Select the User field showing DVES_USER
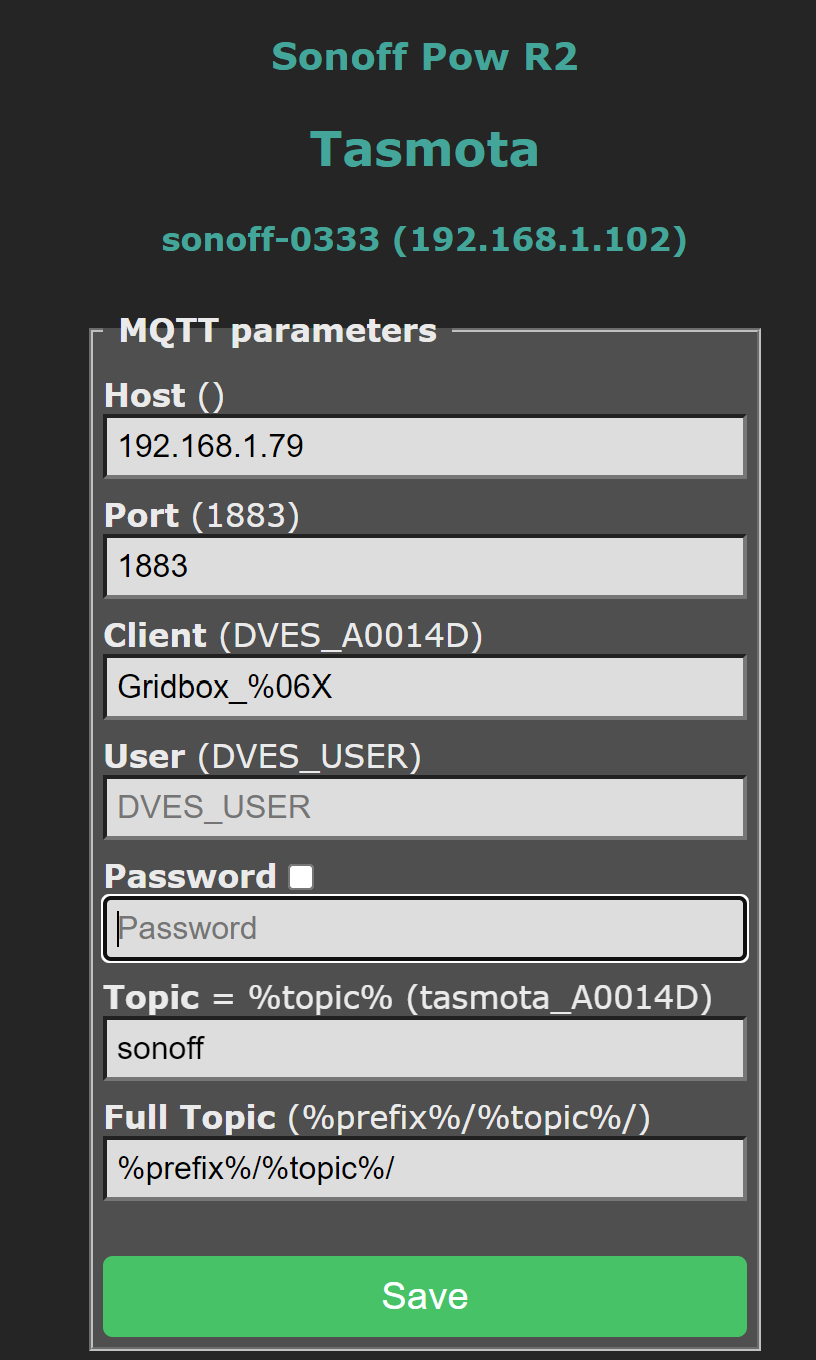Viewport: 816px width, 1360px height. pyautogui.click(x=424, y=807)
